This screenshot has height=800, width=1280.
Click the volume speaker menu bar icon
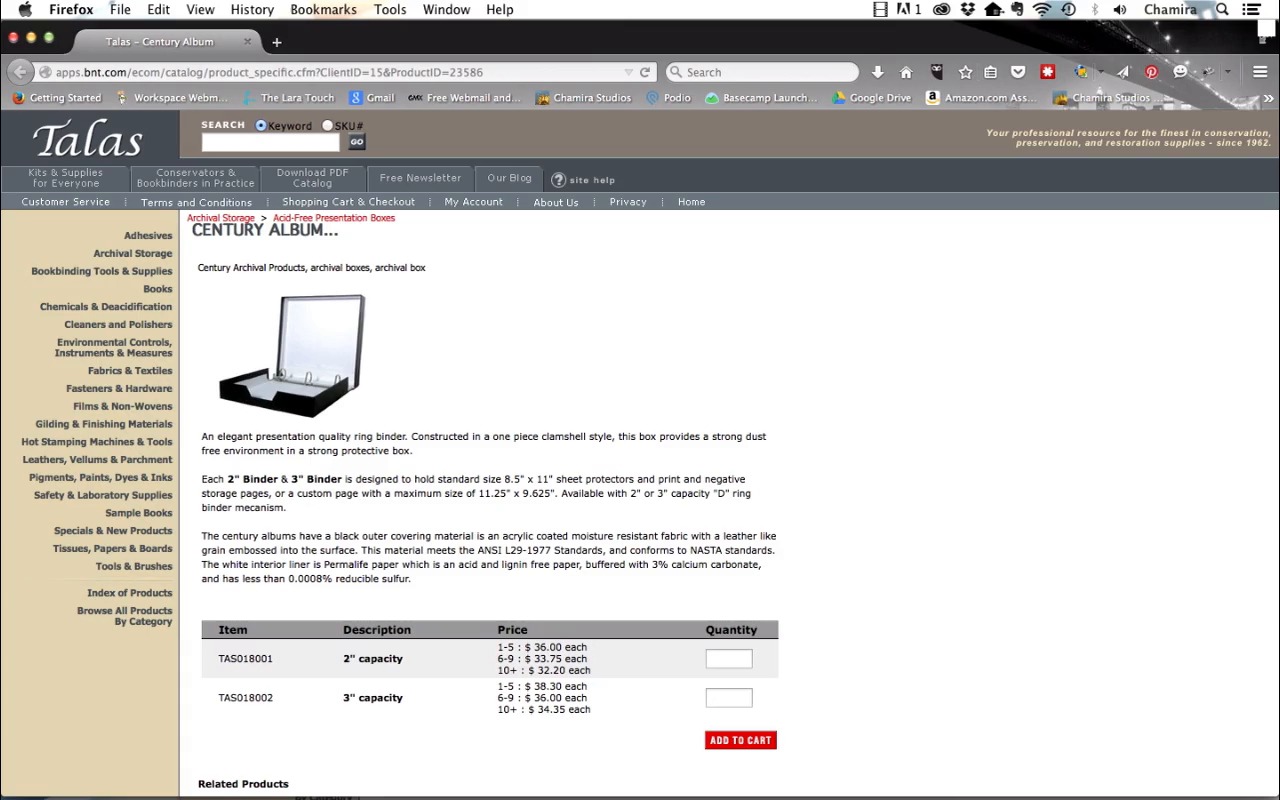pyautogui.click(x=1120, y=9)
